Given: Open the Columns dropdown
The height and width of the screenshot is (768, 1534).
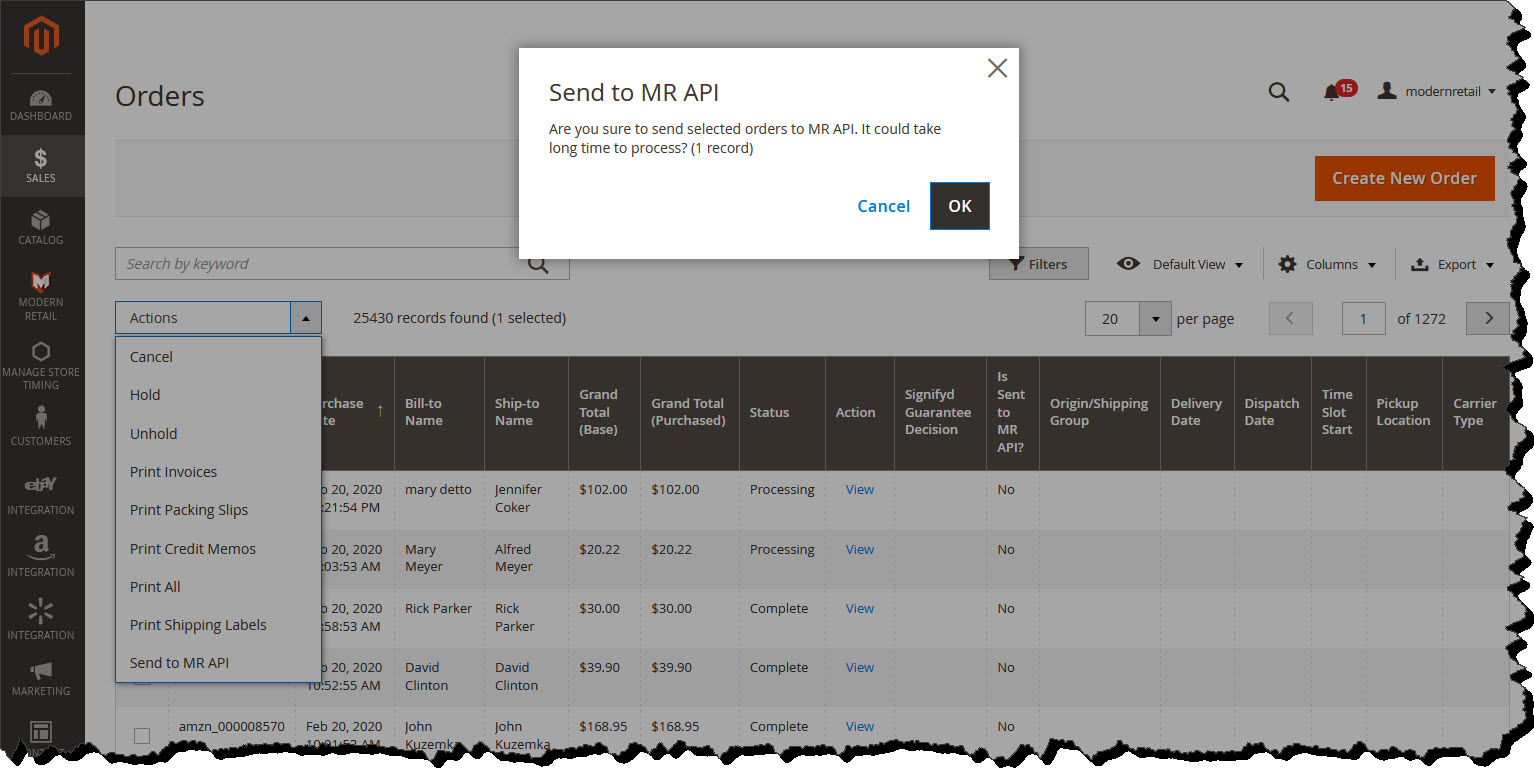Looking at the screenshot, I should [x=1327, y=264].
